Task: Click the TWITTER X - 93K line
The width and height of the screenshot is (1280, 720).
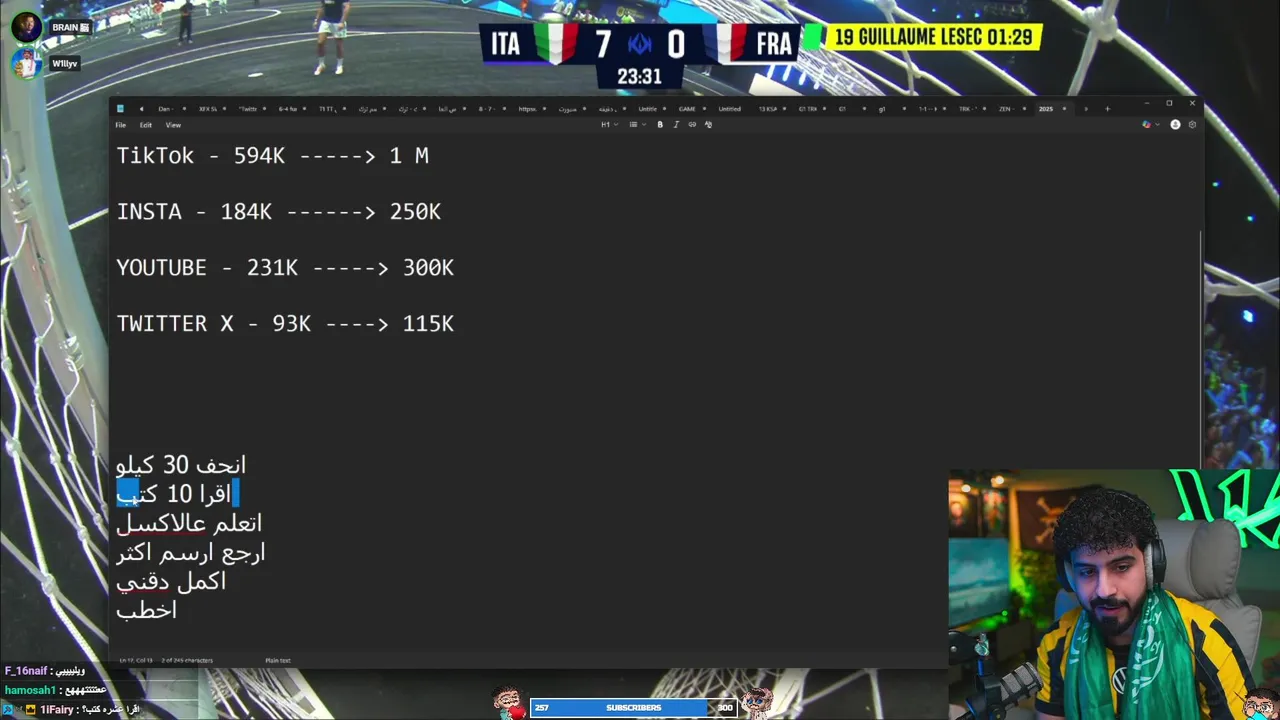Action: pyautogui.click(x=285, y=324)
